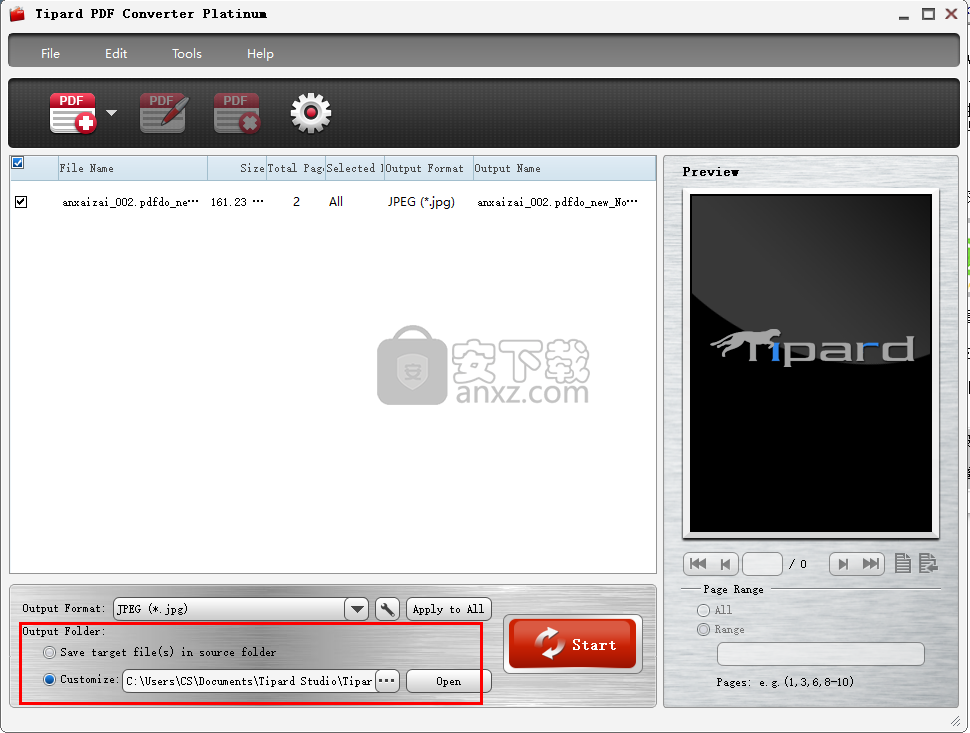Click the Size column header
970x733 pixels.
(237, 168)
